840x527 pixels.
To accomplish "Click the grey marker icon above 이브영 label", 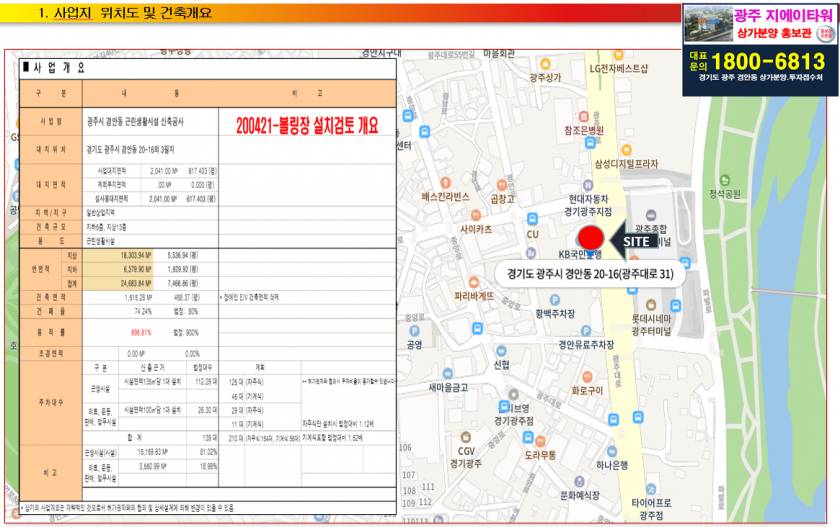I will tap(513, 395).
